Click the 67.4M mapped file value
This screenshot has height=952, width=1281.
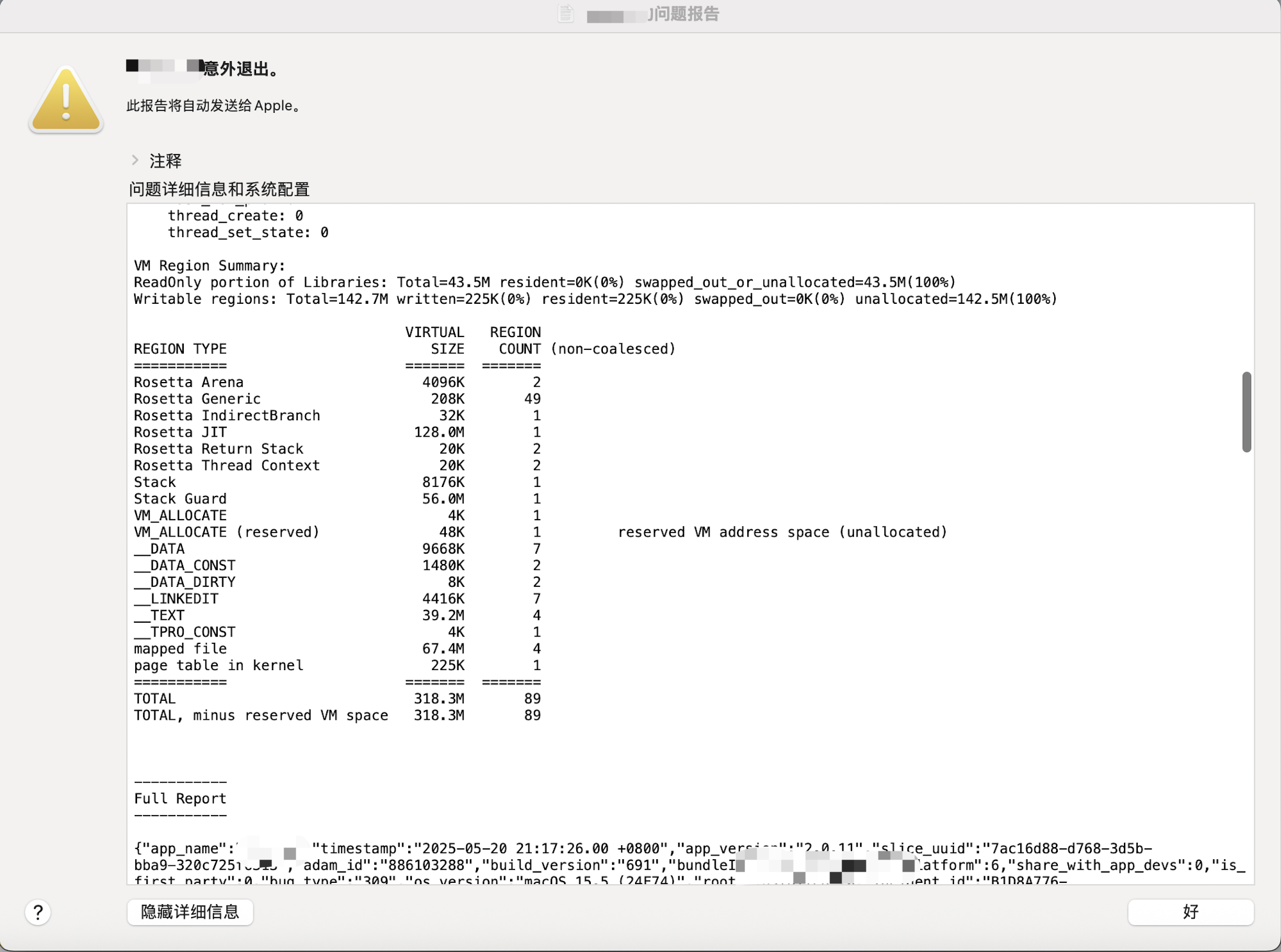[443, 649]
